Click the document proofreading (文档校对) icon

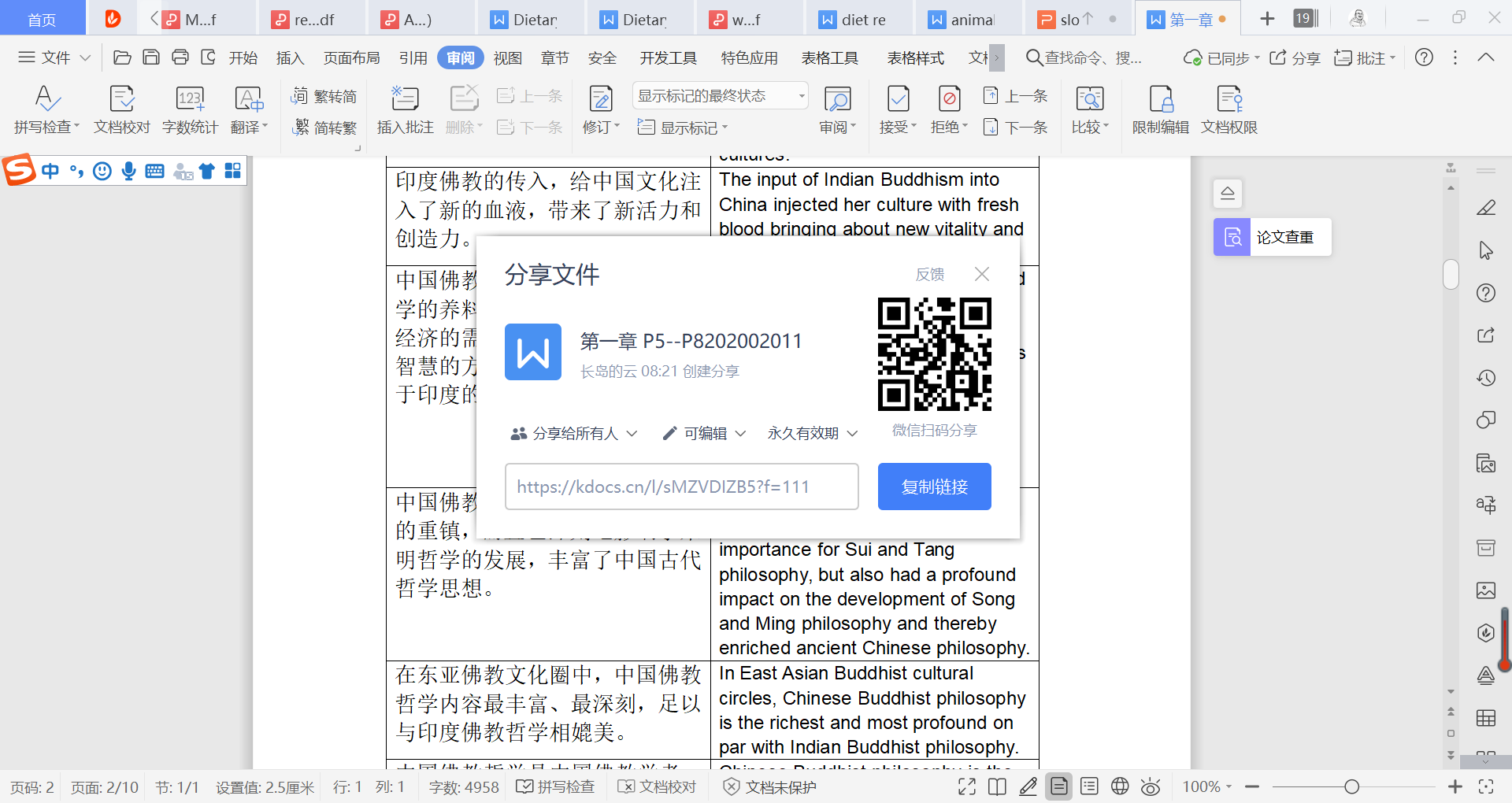click(x=121, y=100)
